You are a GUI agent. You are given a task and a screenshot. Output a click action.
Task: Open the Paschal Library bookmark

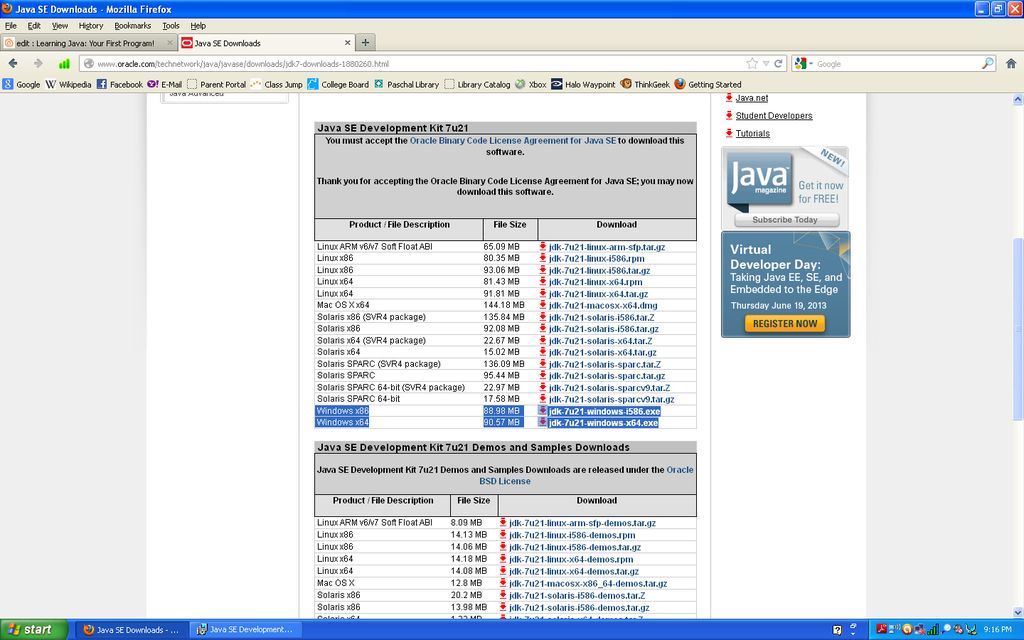tap(406, 84)
